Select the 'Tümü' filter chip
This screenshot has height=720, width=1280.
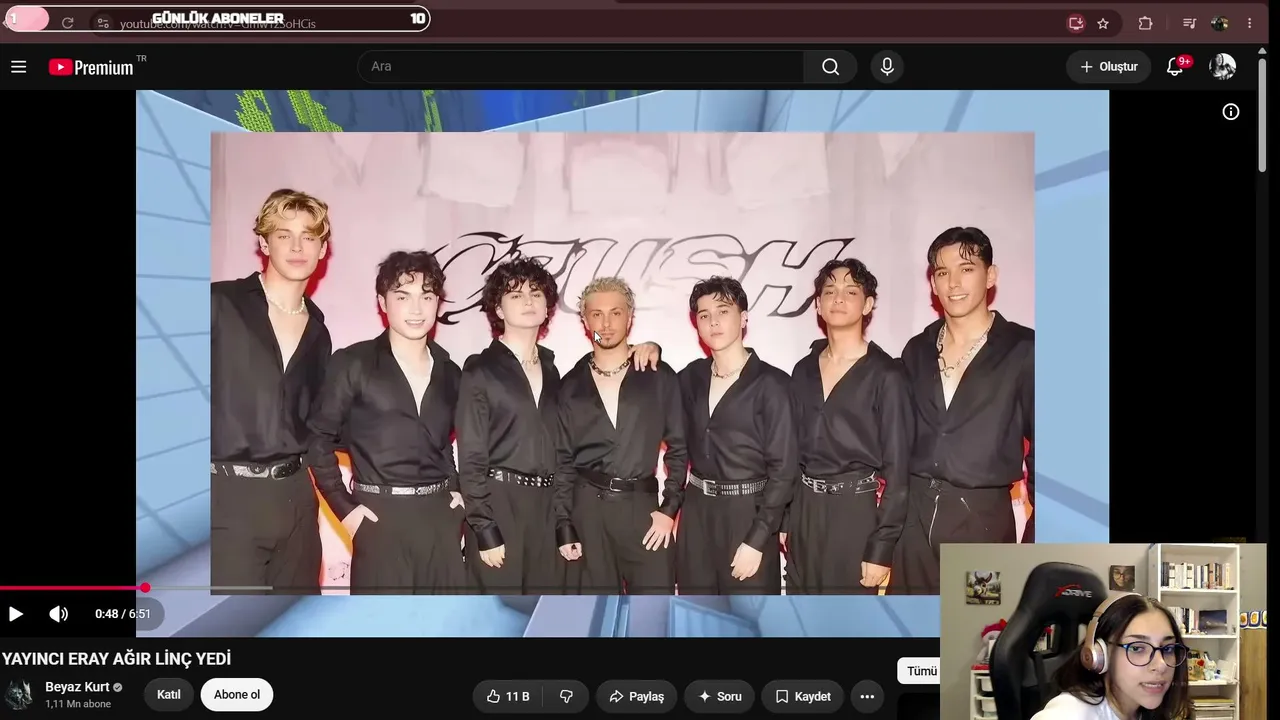921,671
